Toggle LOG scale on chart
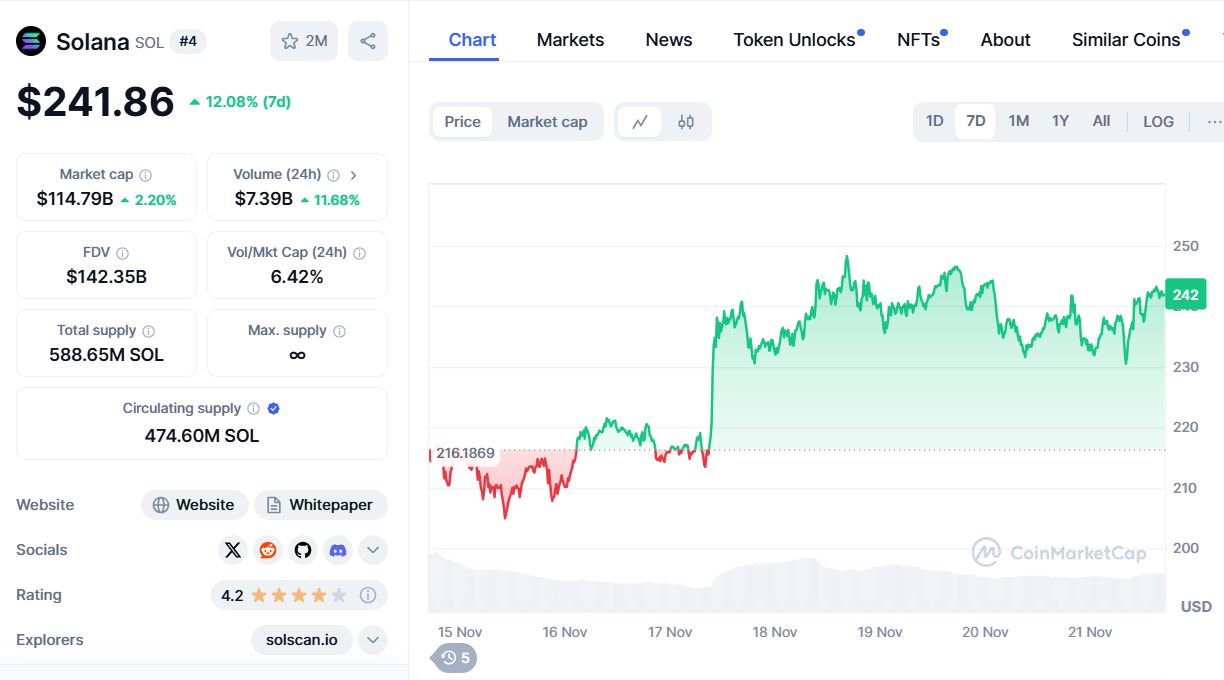This screenshot has width=1224, height=680. [x=1158, y=121]
